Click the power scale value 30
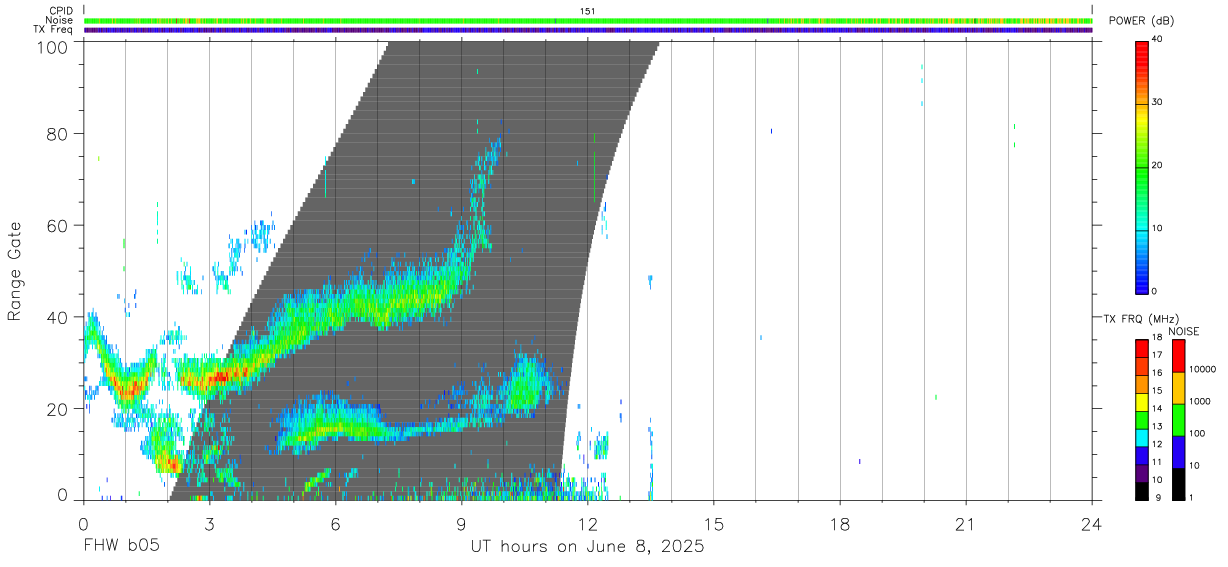Screen dimensions: 1228x567 click(x=1158, y=102)
